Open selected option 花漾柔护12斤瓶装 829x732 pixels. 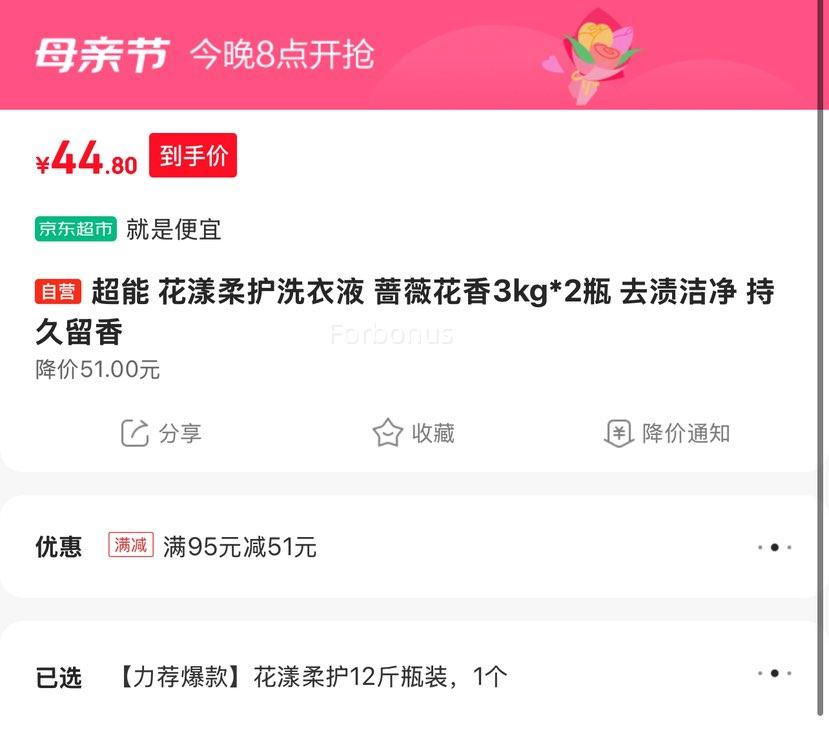(314, 677)
